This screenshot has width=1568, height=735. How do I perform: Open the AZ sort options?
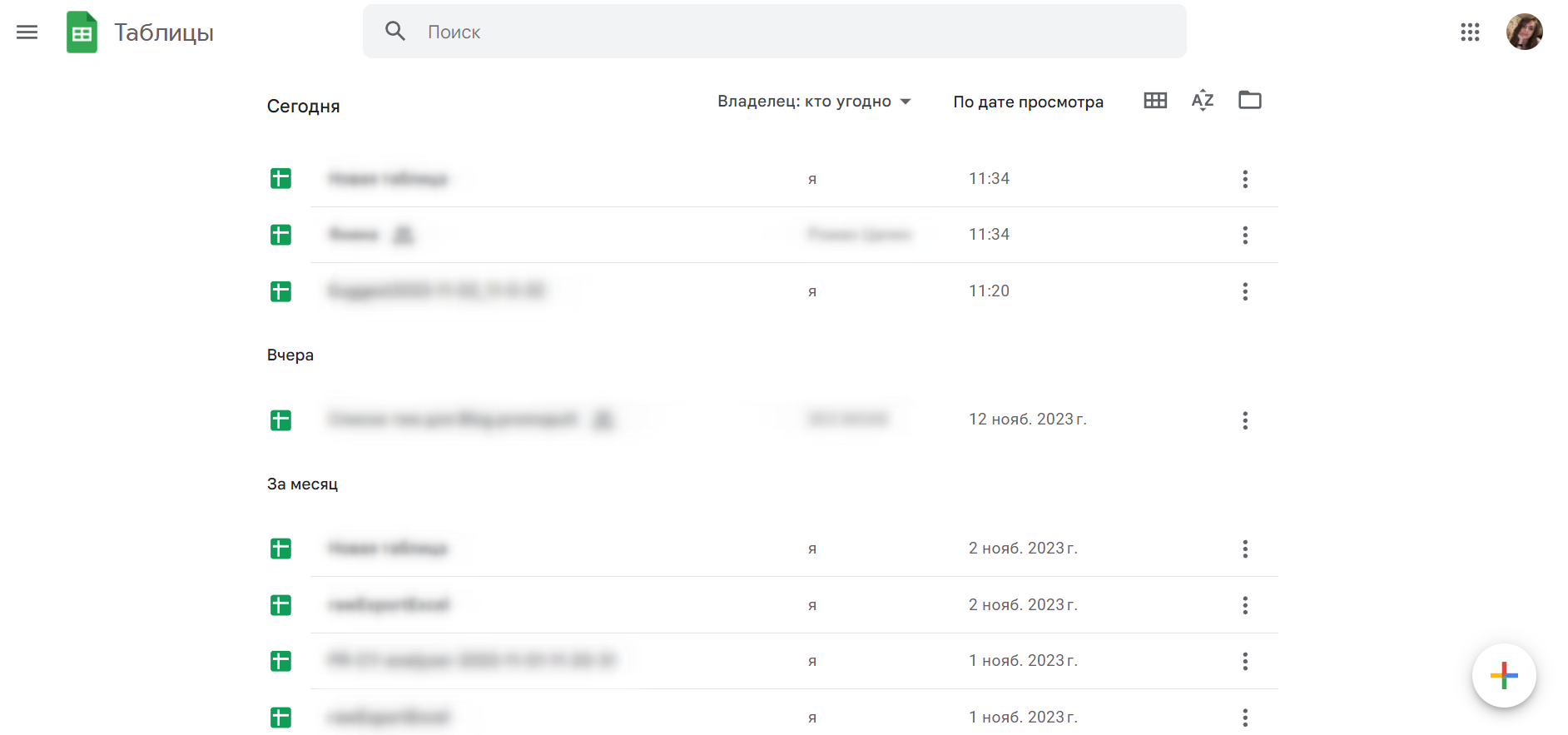point(1203,101)
